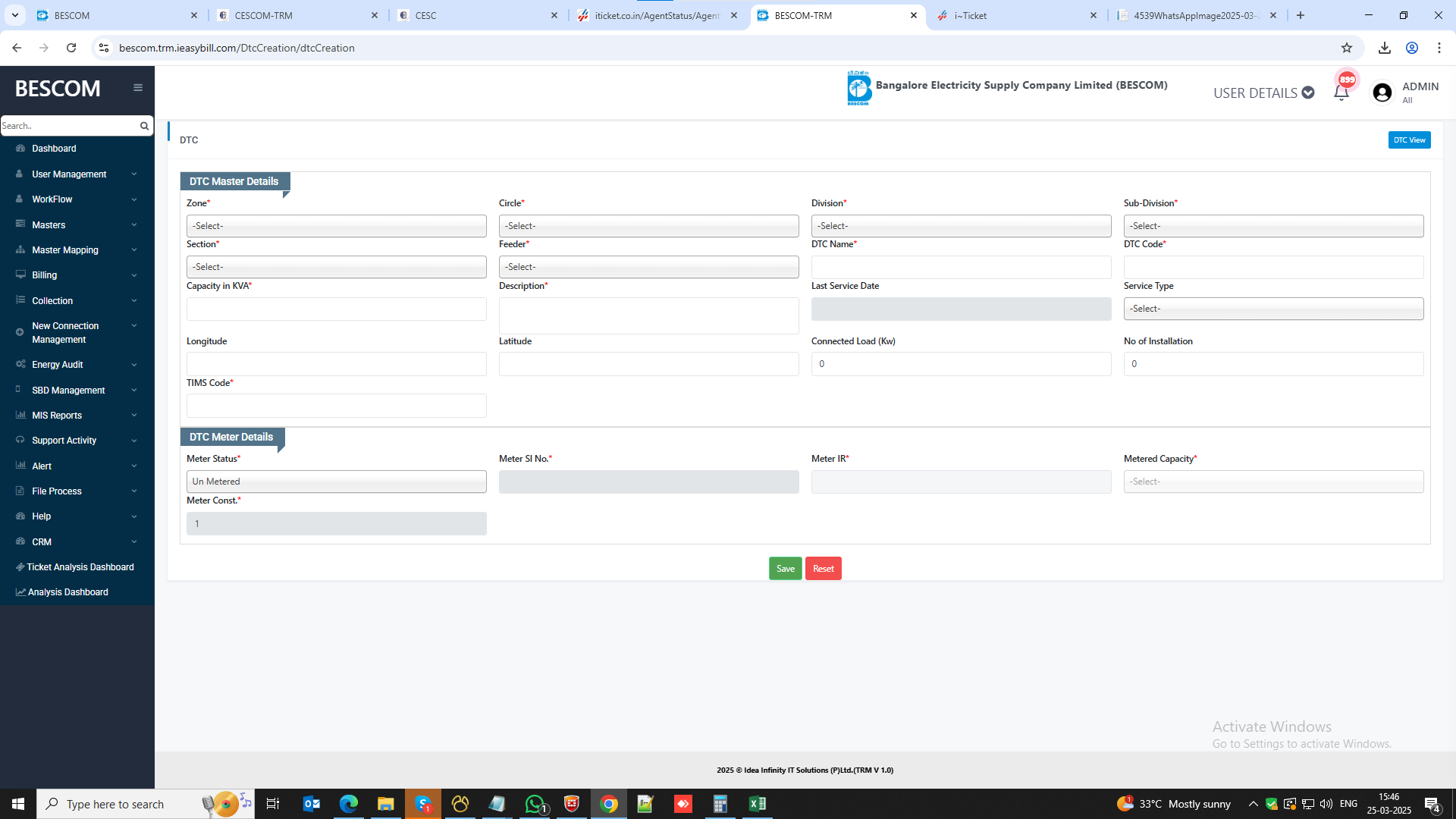This screenshot has height=819, width=1456.
Task: Click the Billing sidebar icon
Action: pos(20,275)
